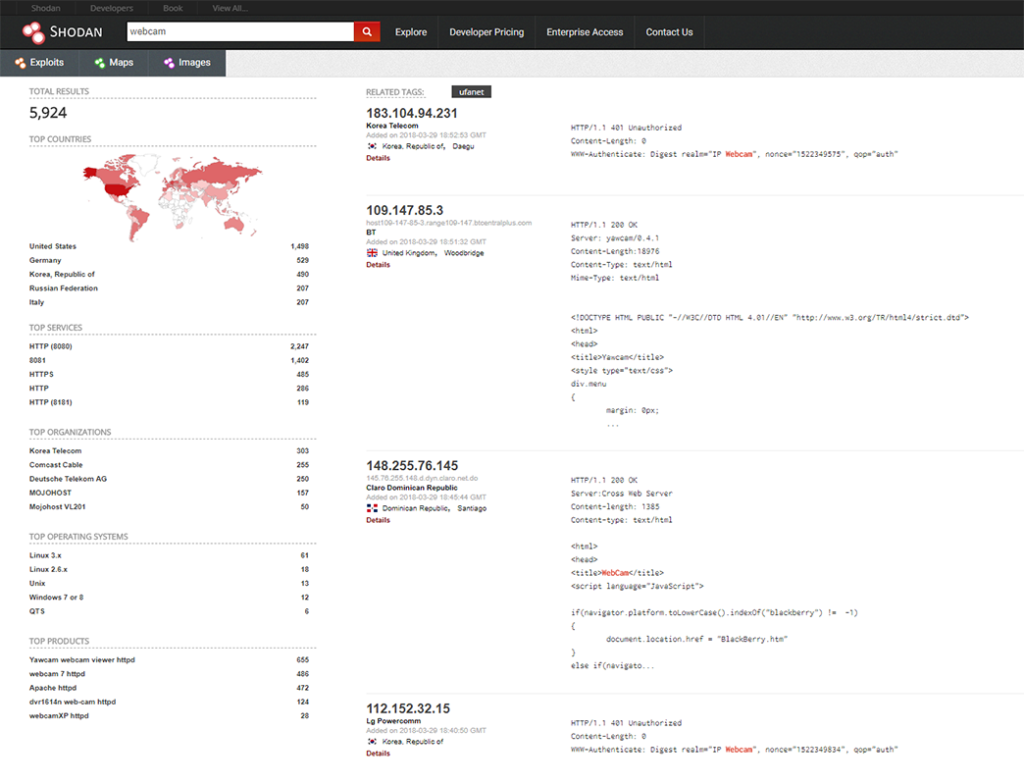Open Details for 148.255.76.145
This screenshot has height=783, width=1024.
[x=377, y=520]
